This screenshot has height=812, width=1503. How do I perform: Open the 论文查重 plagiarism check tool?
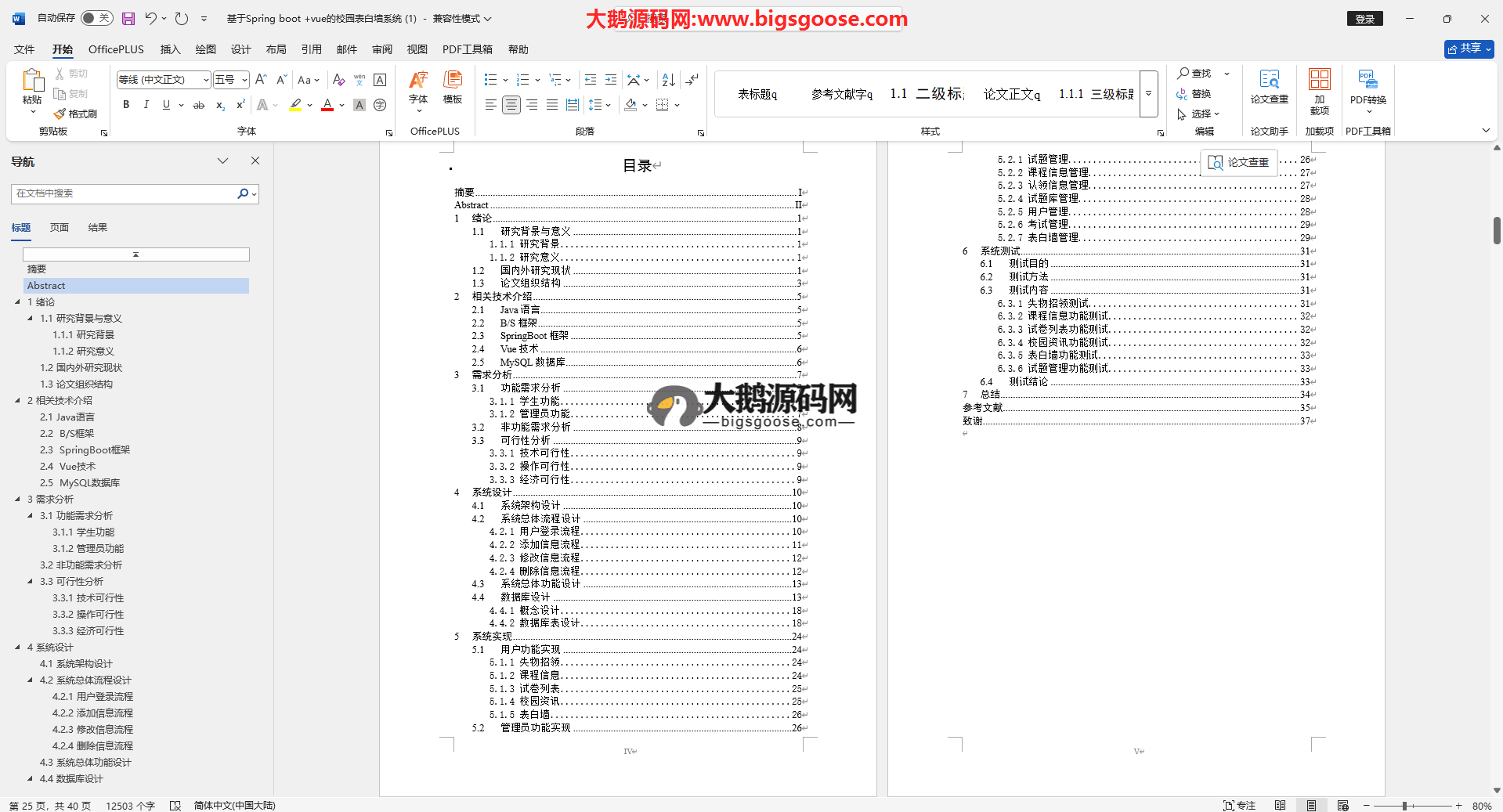[x=1269, y=86]
